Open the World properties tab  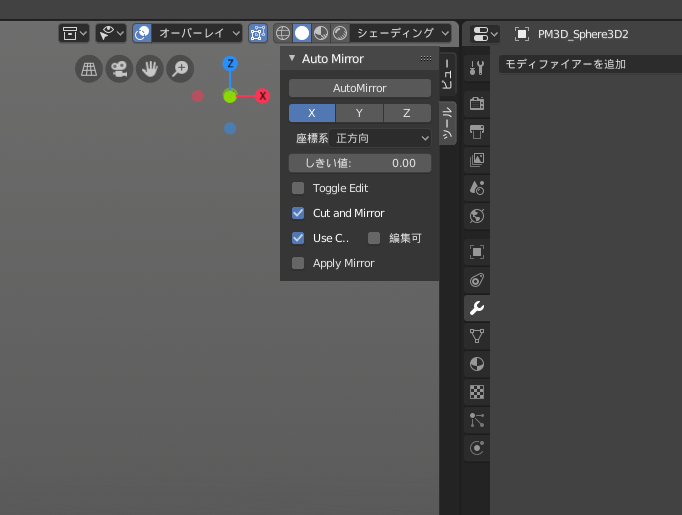[477, 216]
